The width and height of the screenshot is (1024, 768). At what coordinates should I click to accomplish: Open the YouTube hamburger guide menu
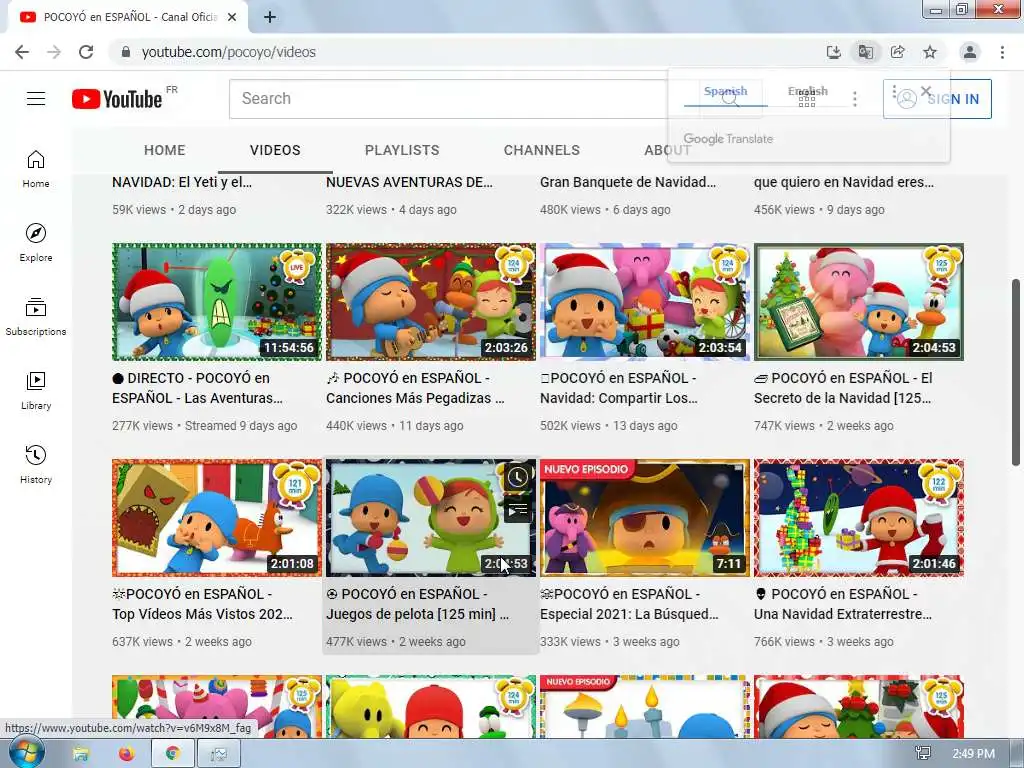tap(36, 99)
